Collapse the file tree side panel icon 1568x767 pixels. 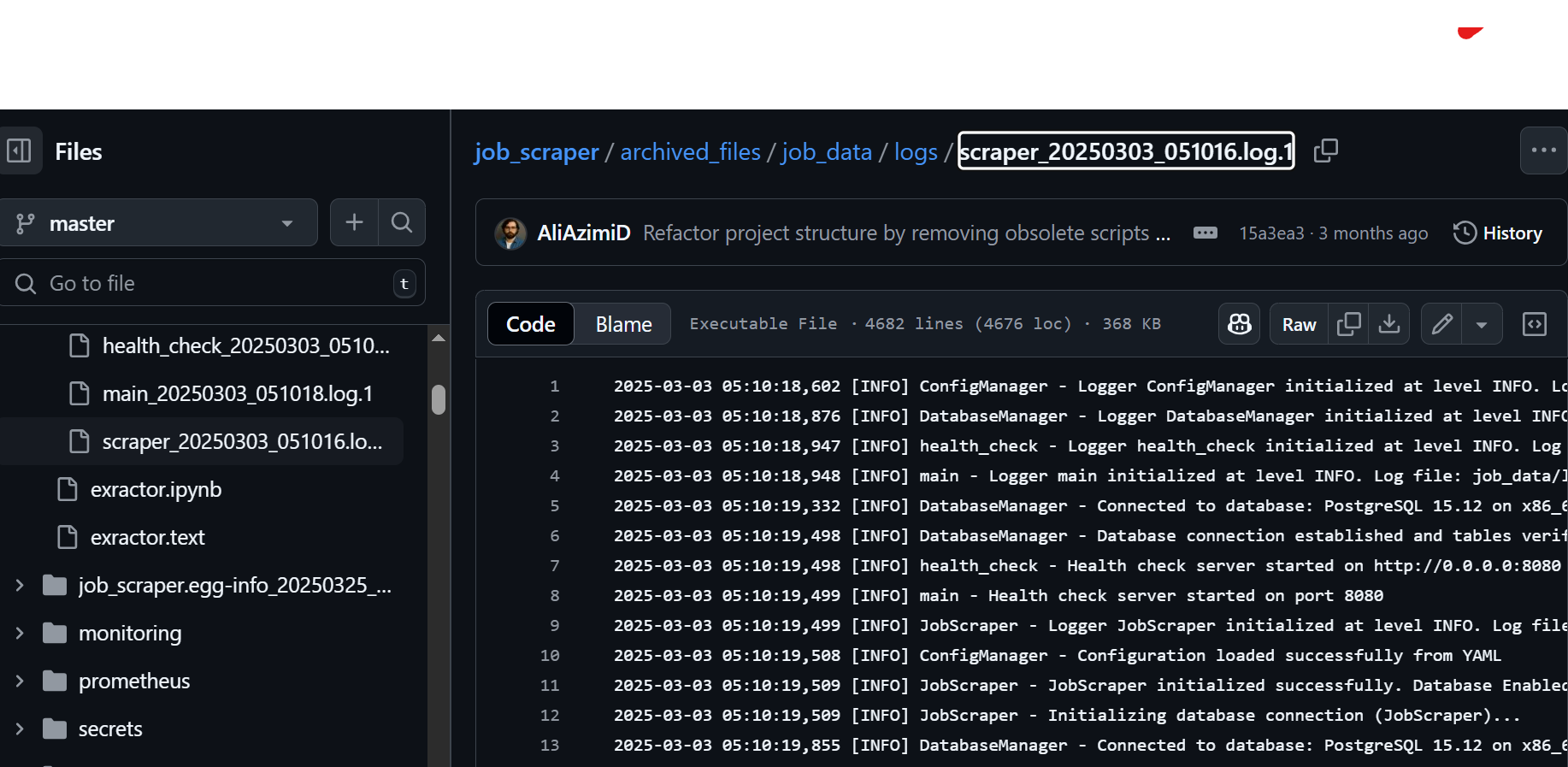(x=19, y=151)
